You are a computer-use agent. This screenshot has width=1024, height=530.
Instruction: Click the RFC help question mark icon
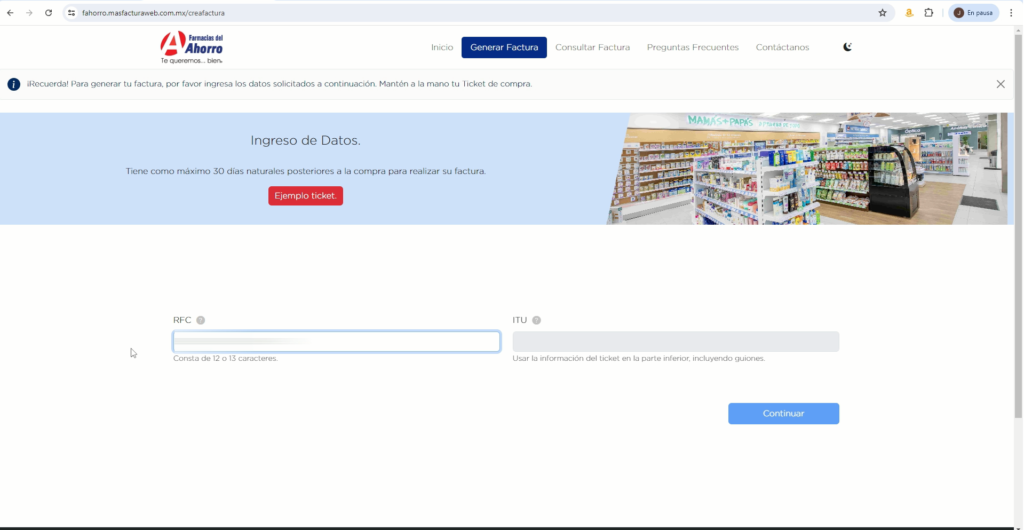pos(201,320)
